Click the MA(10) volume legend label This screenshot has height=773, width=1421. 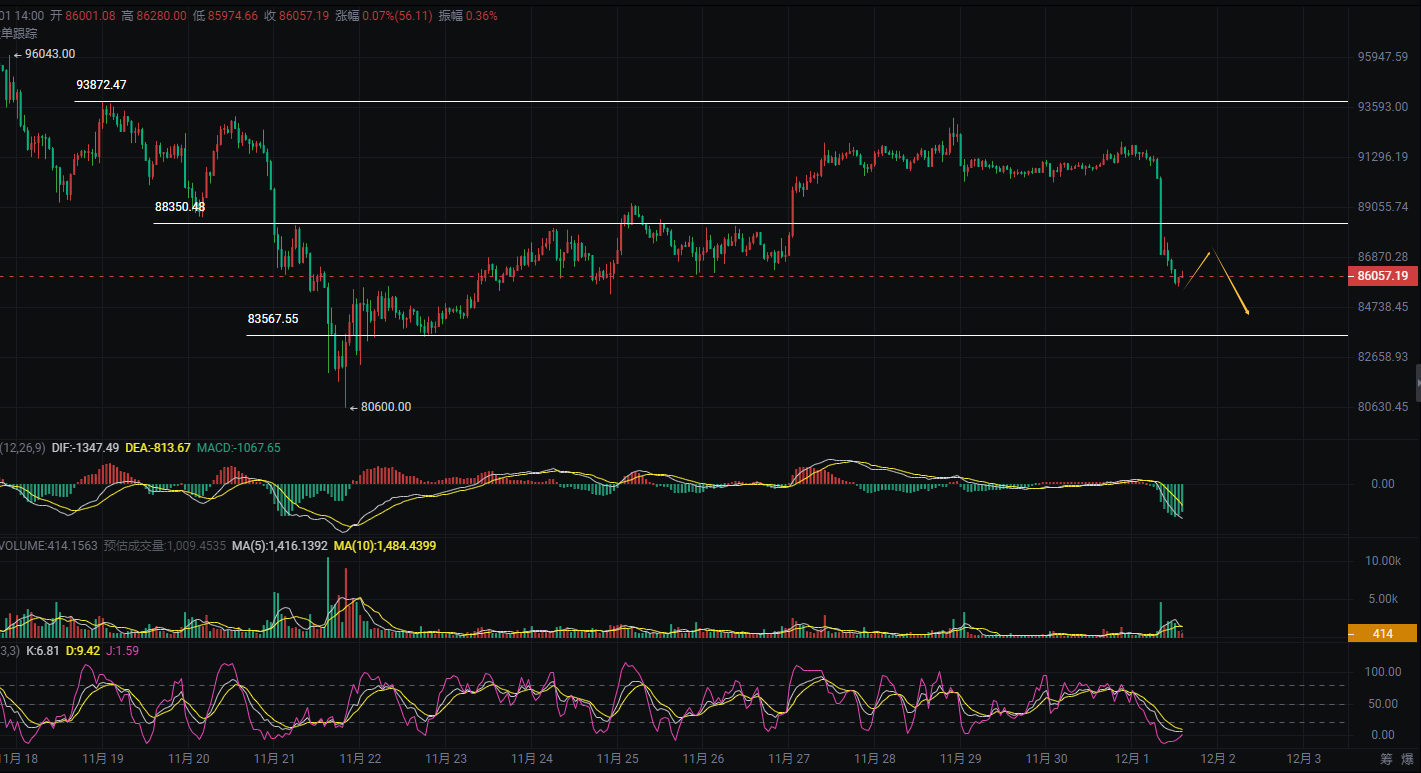(384, 546)
